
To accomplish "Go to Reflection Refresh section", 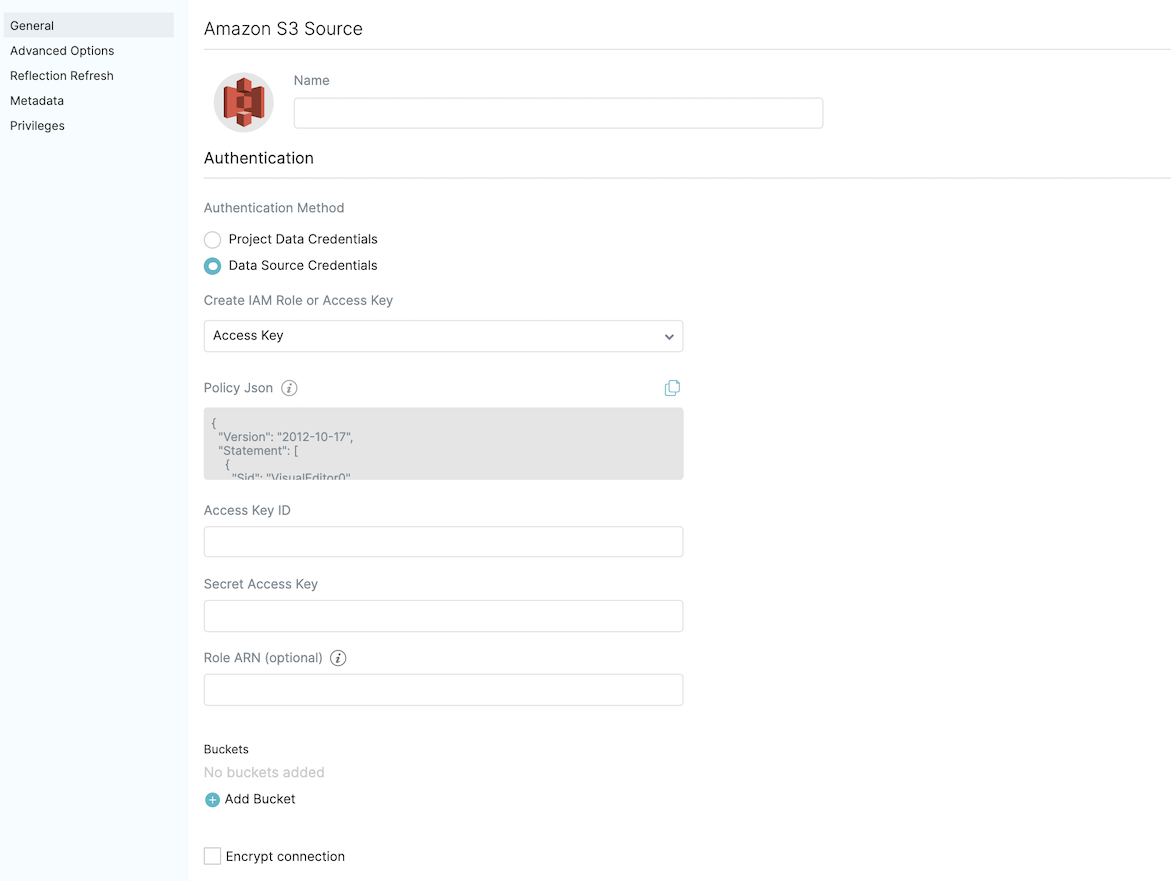I will coord(62,76).
